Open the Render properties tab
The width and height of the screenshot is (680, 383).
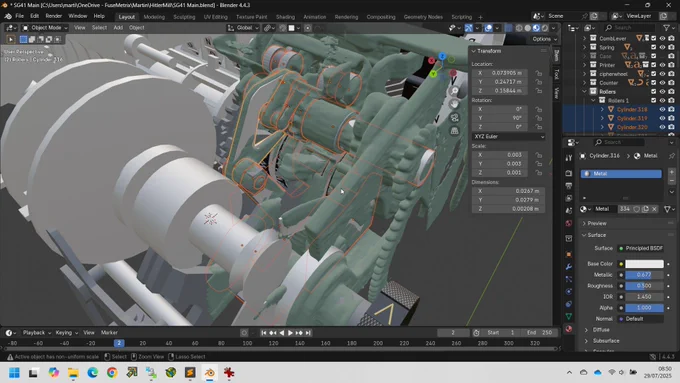click(x=569, y=173)
